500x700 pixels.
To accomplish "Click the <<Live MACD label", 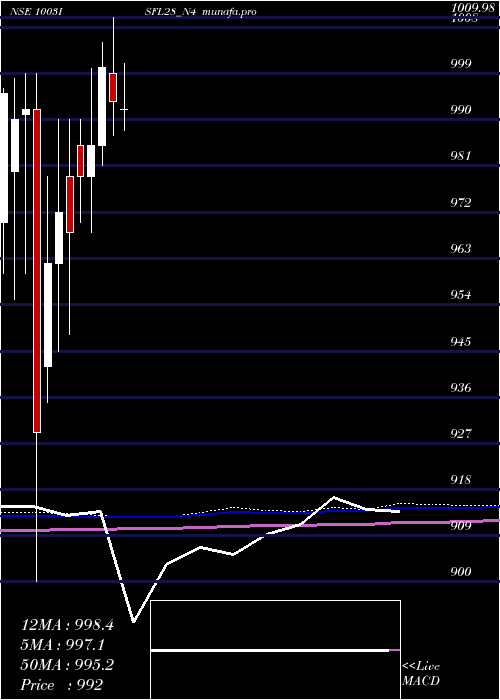I will [x=421, y=674].
